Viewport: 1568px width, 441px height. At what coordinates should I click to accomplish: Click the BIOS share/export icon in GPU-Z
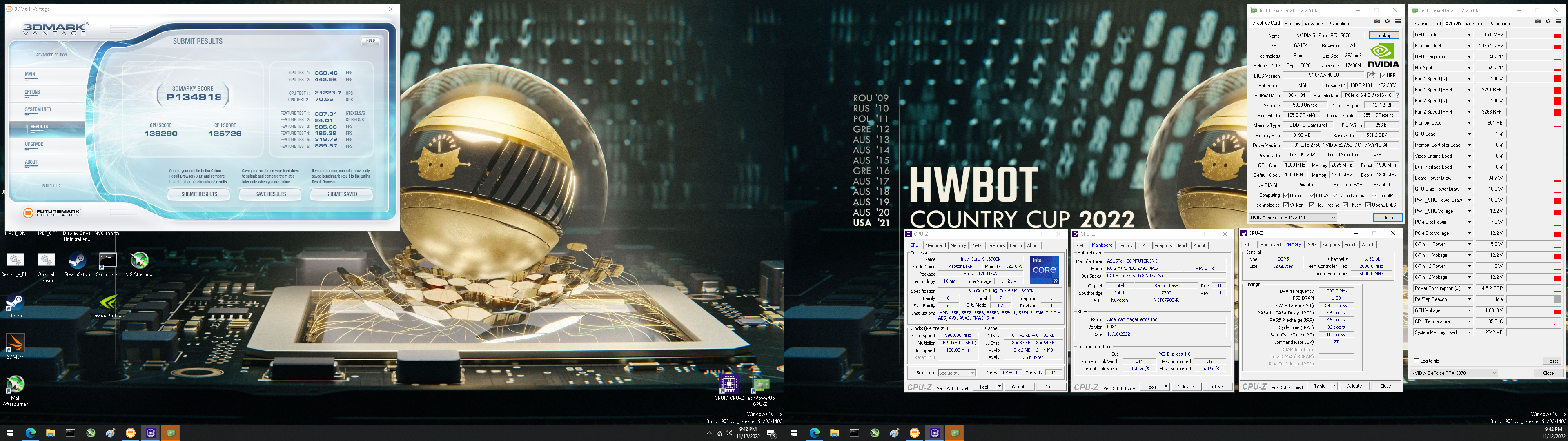coord(1371,76)
